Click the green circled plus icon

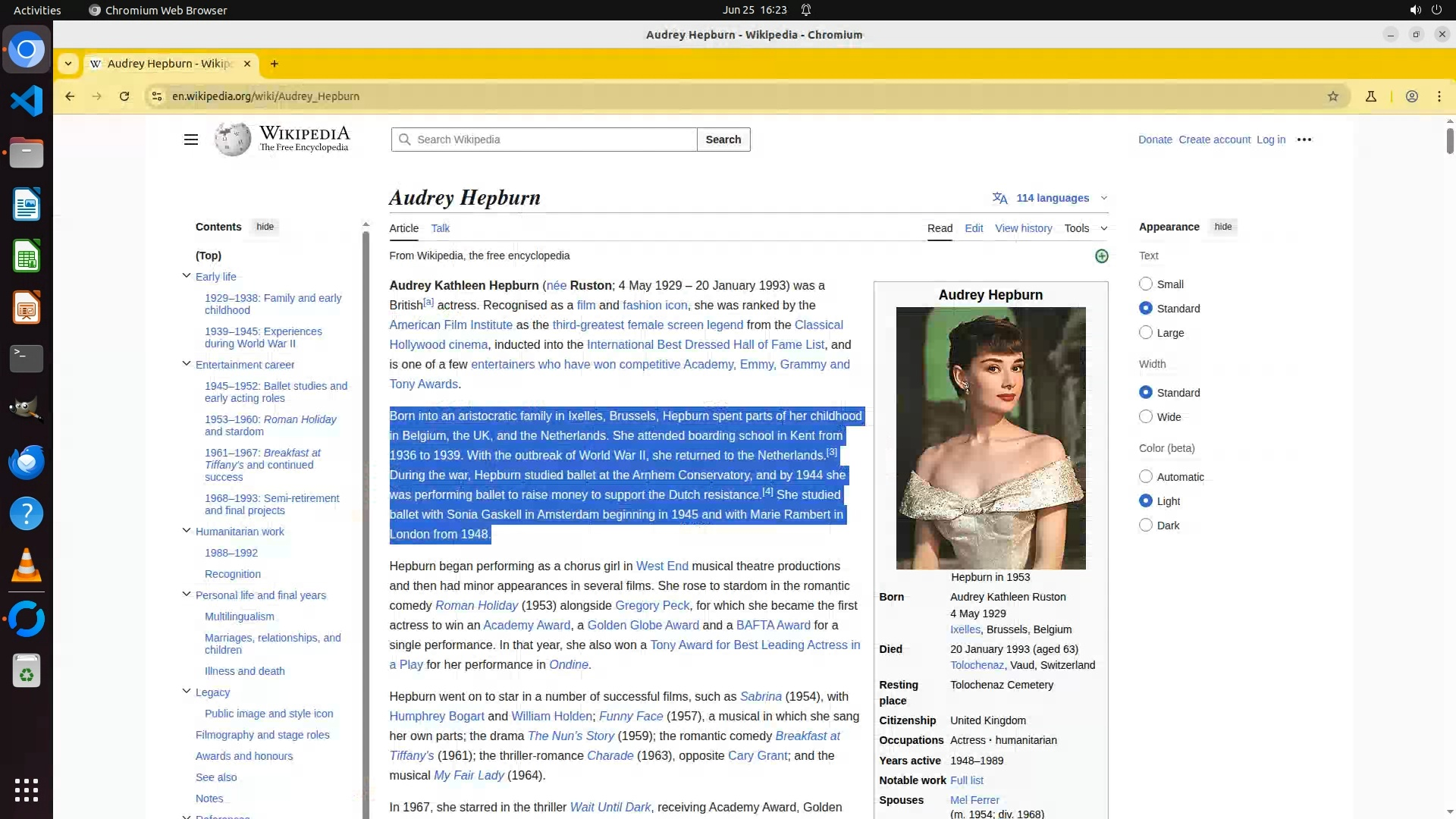(1101, 256)
